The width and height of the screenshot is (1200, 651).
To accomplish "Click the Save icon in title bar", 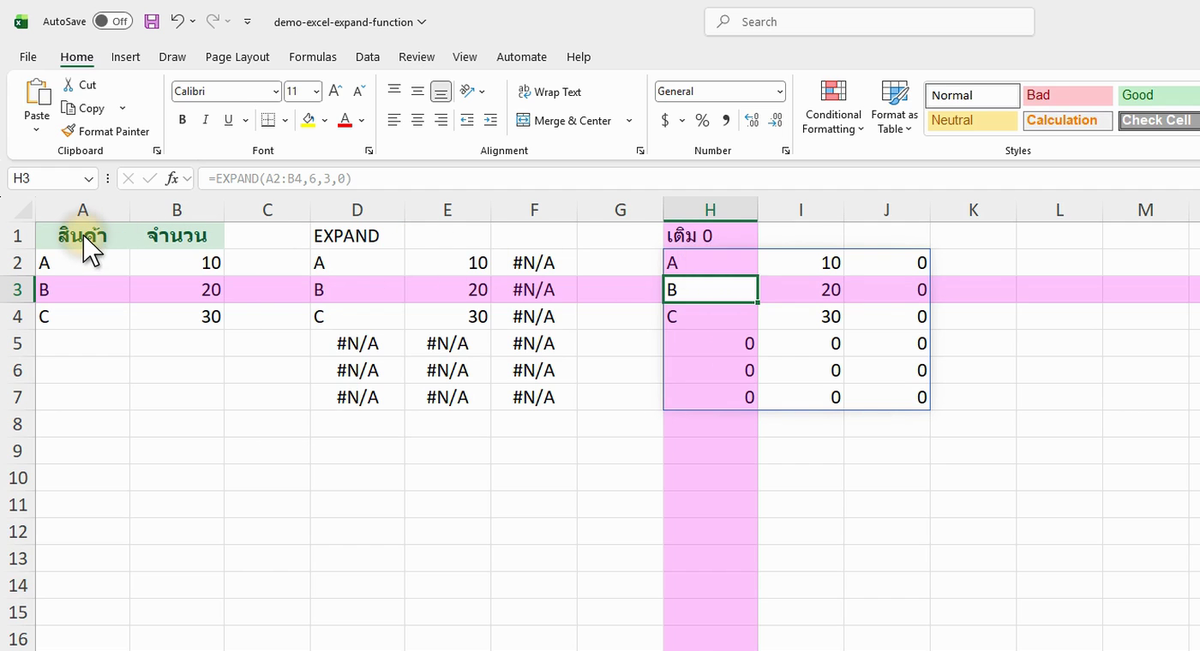I will 152,21.
